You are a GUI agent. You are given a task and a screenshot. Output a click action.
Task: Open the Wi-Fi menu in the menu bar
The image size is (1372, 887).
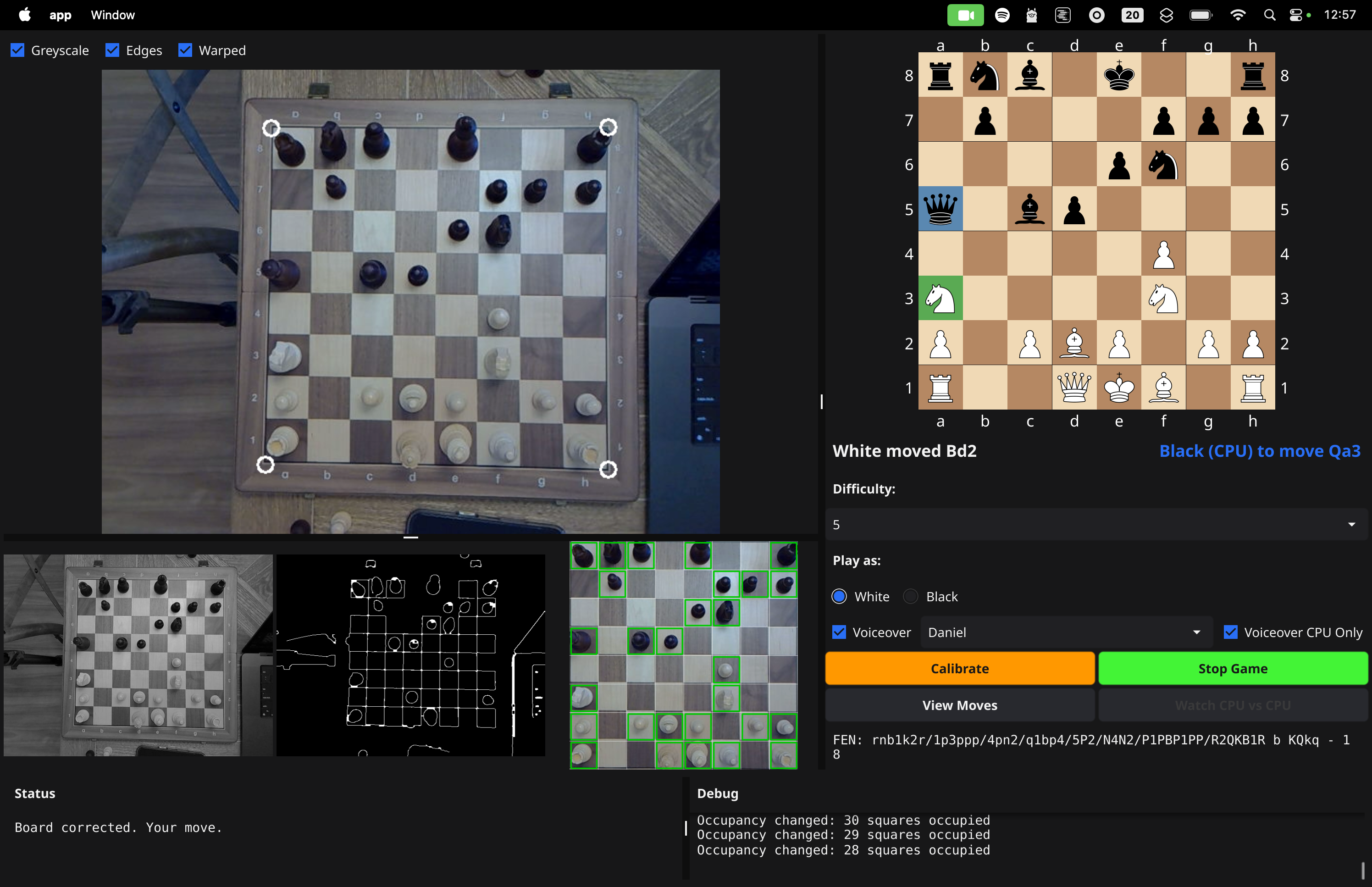pos(1239,14)
